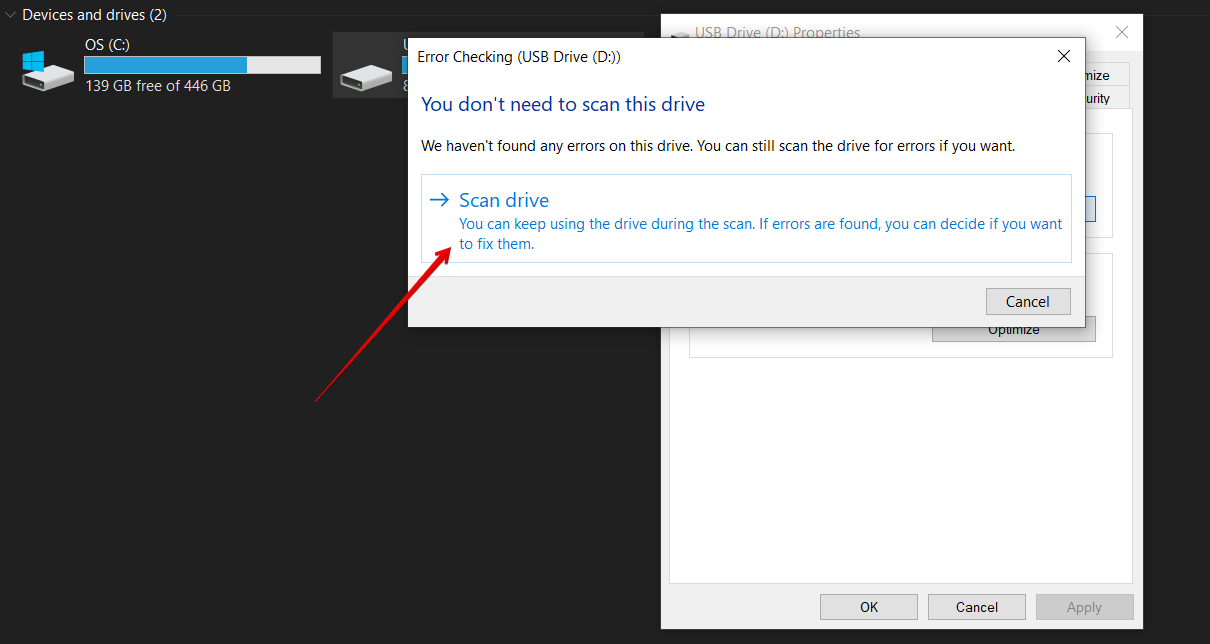Screen dimensions: 1210x644
Task: Select the USB Drive (D:) drive icon
Action: click(x=366, y=76)
